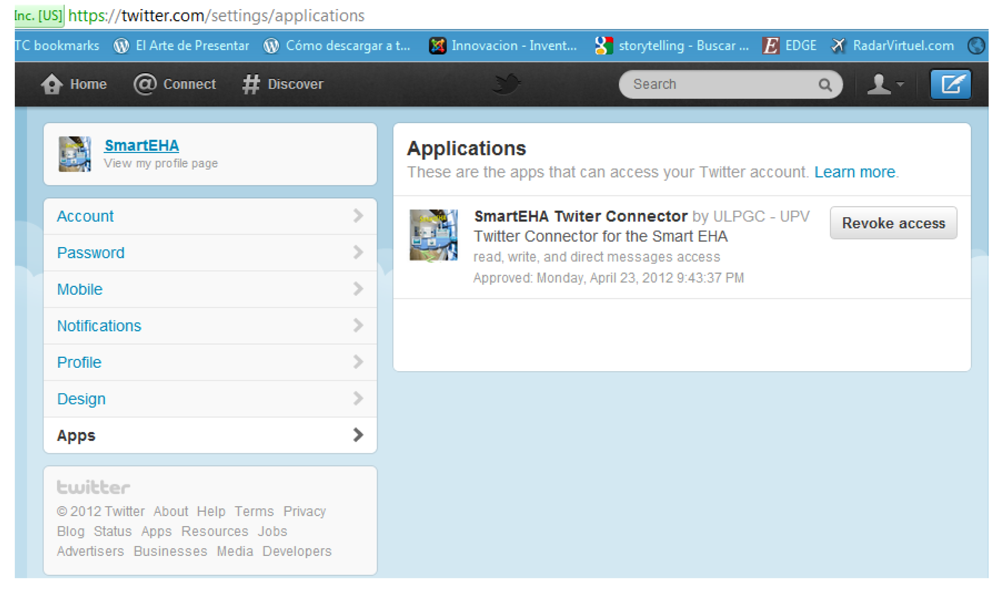This screenshot has height=589, width=1000.
Task: Expand the Password chevron arrow
Action: coord(358,252)
